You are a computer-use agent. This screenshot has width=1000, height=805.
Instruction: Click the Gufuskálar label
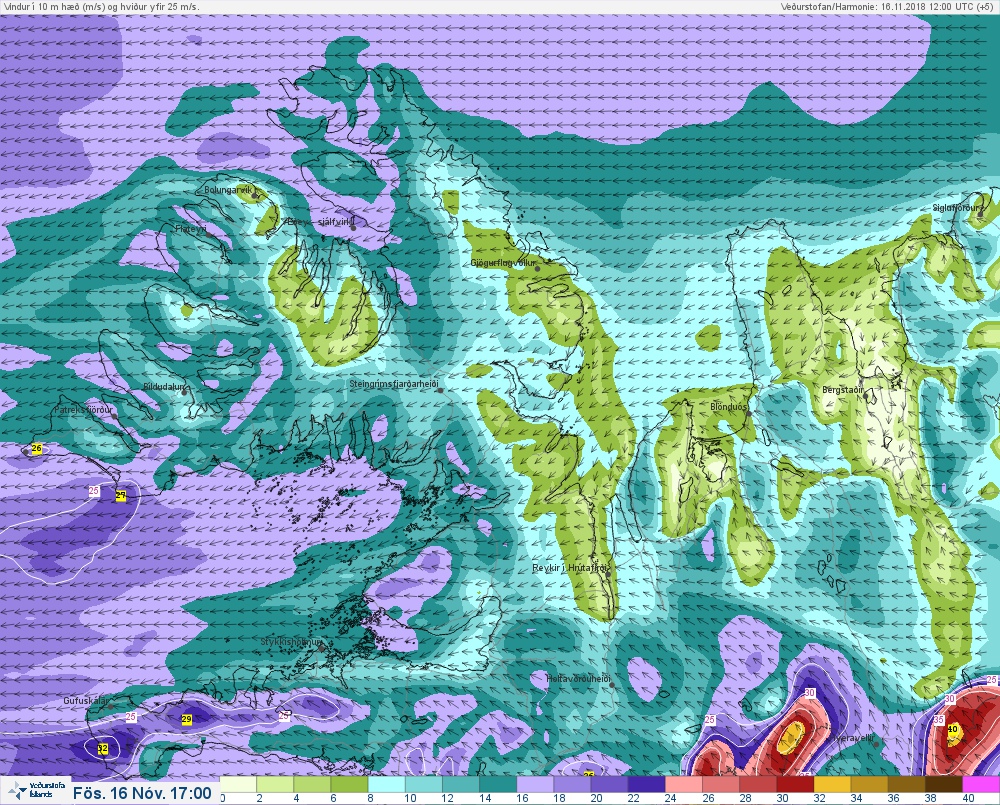[x=87, y=700]
